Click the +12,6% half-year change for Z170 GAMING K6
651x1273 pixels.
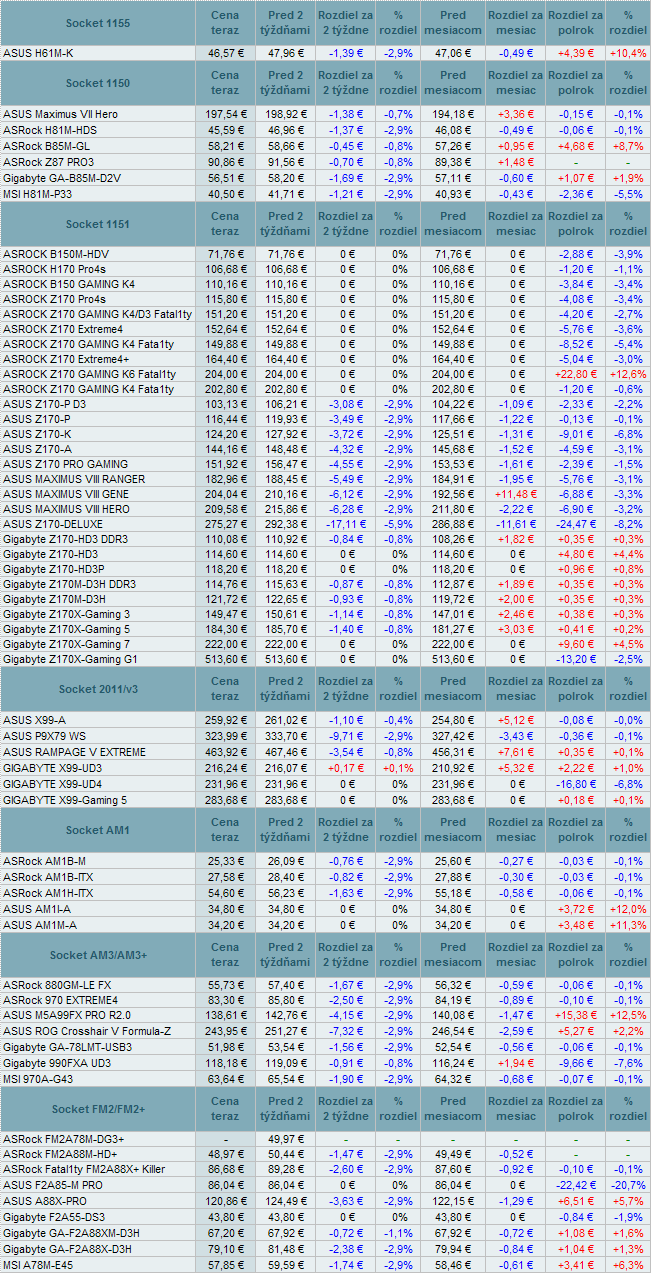[x=627, y=374]
